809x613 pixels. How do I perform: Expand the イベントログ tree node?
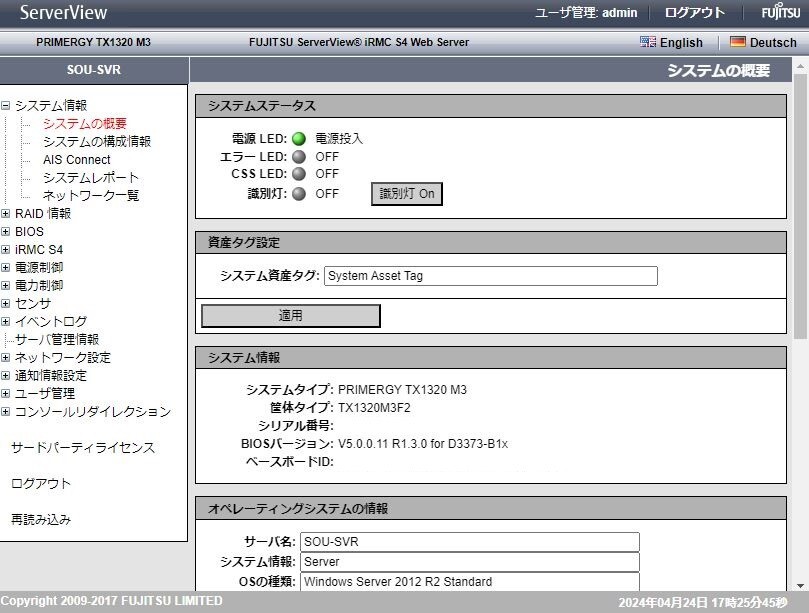coord(5,321)
